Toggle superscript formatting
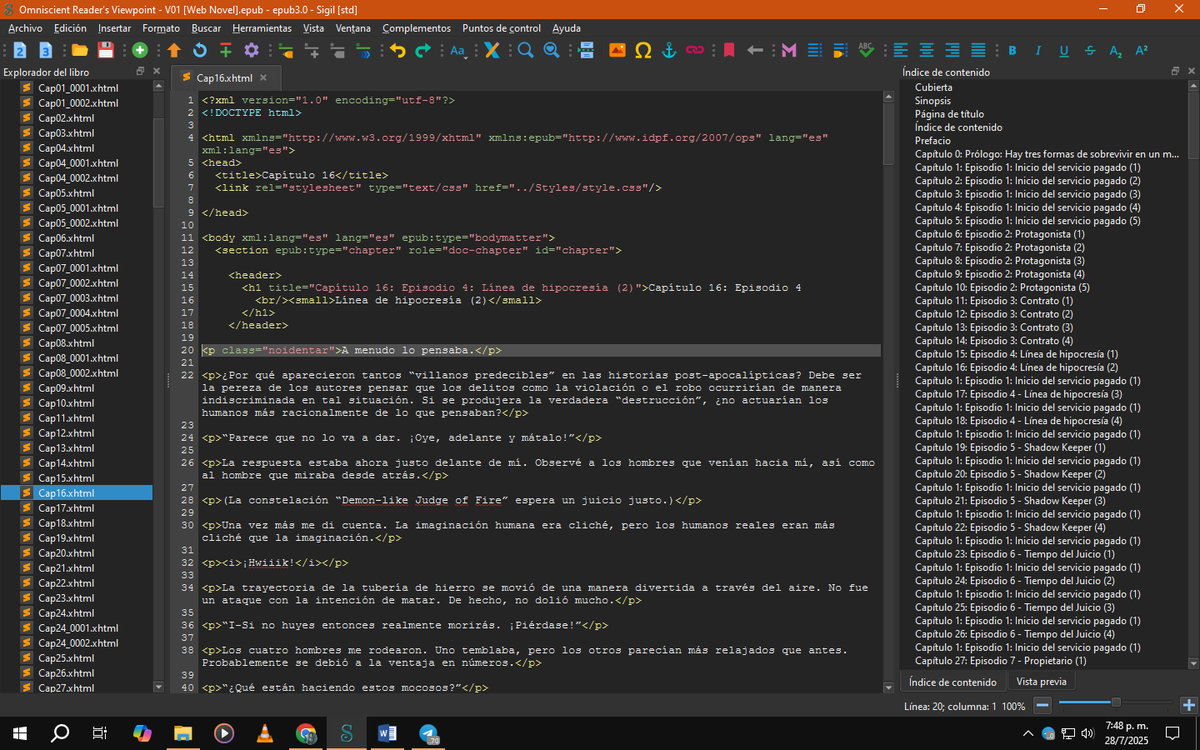Screen dimensions: 1200x750 pyautogui.click(x=1142, y=50)
